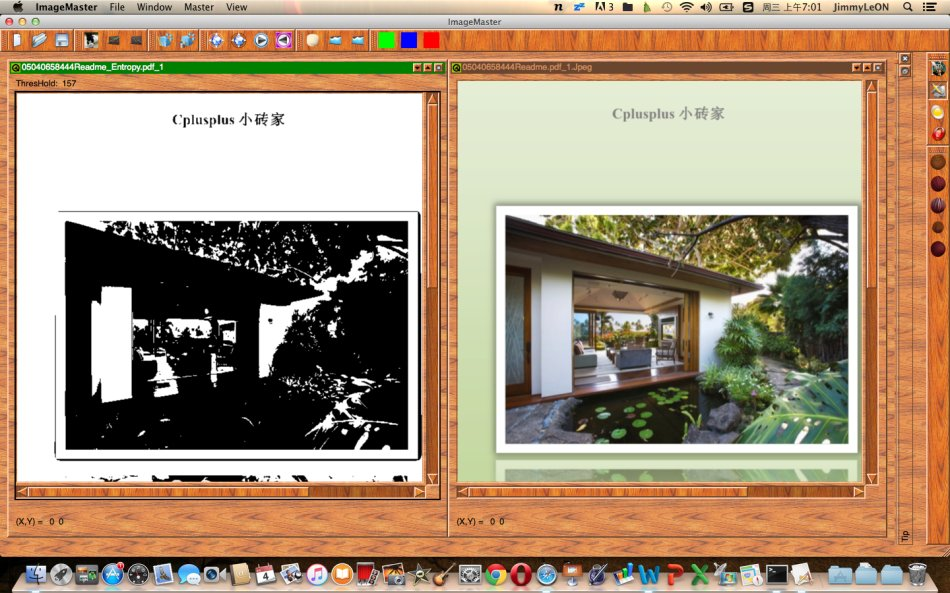Open the Master menu
Screen dimensions: 950x593
point(199,7)
